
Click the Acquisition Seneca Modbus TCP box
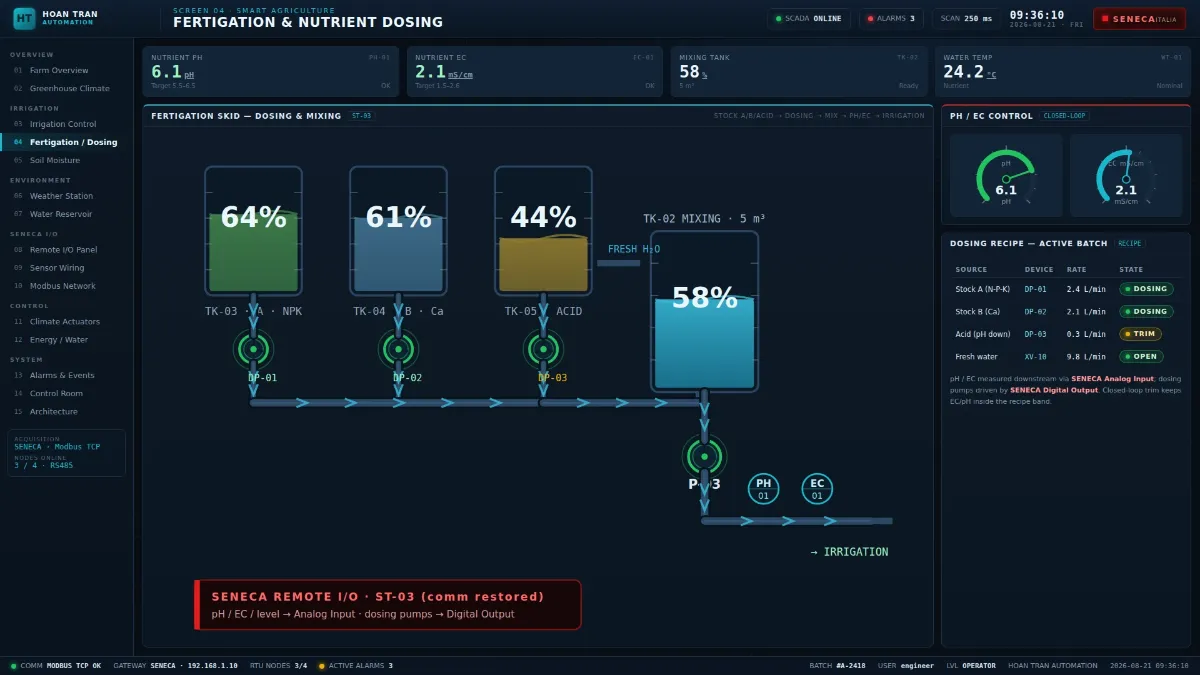pyautogui.click(x=67, y=453)
